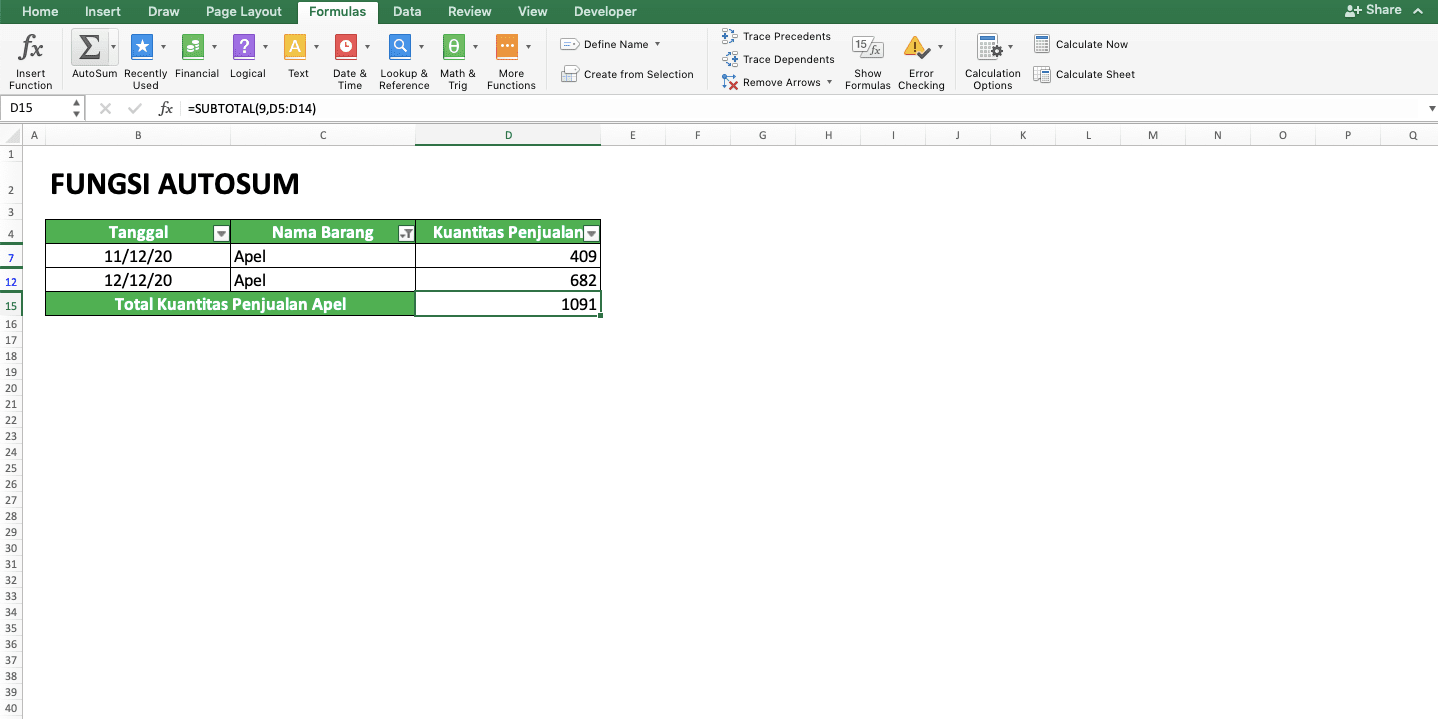Click the Share button
This screenshot has height=719, width=1438.
coord(1374,10)
